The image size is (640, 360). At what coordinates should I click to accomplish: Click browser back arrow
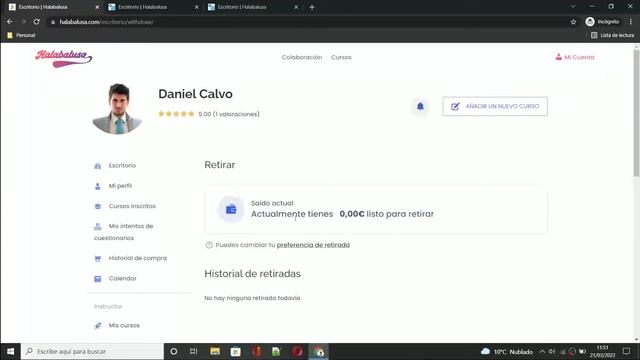(x=10, y=22)
